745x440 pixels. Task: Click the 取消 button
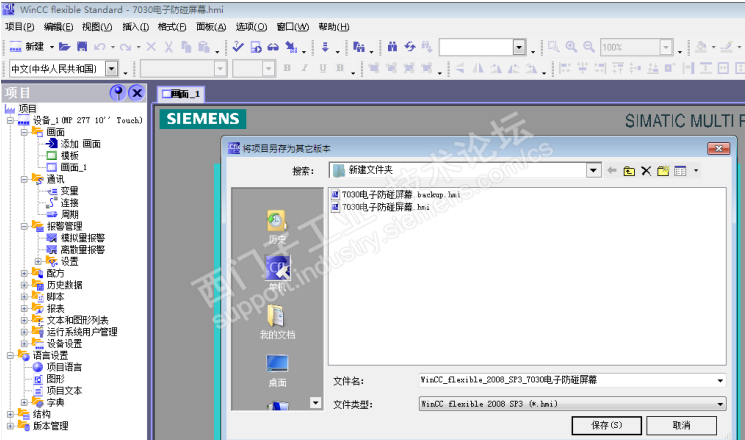click(x=681, y=425)
